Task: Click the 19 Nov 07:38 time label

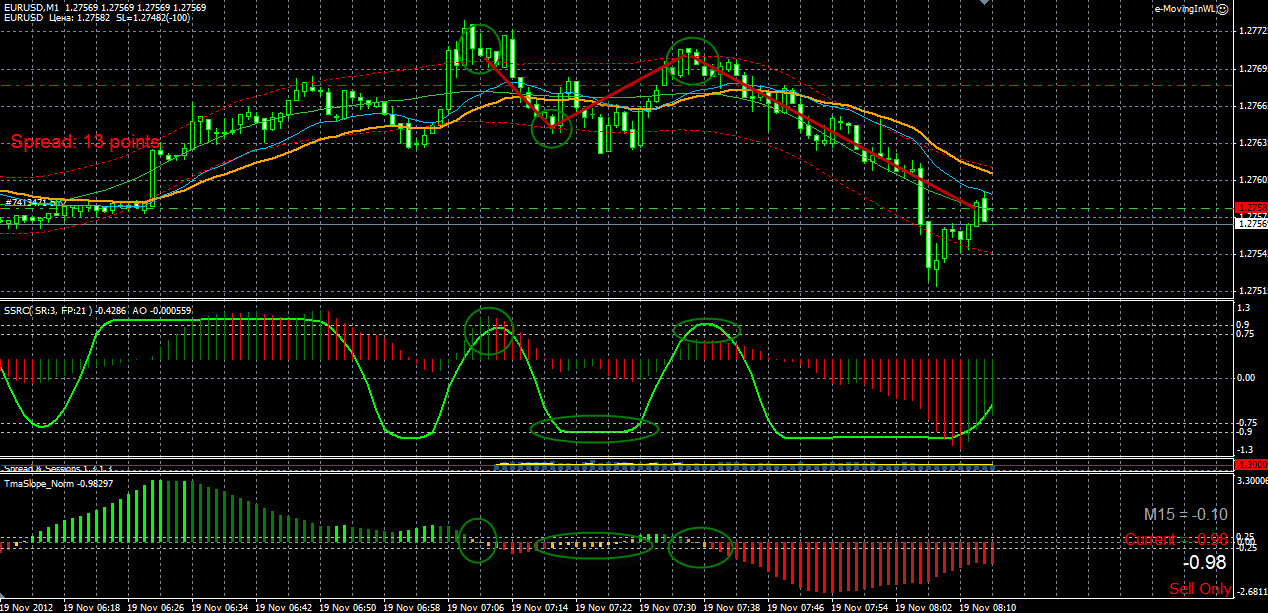Action: (732, 607)
